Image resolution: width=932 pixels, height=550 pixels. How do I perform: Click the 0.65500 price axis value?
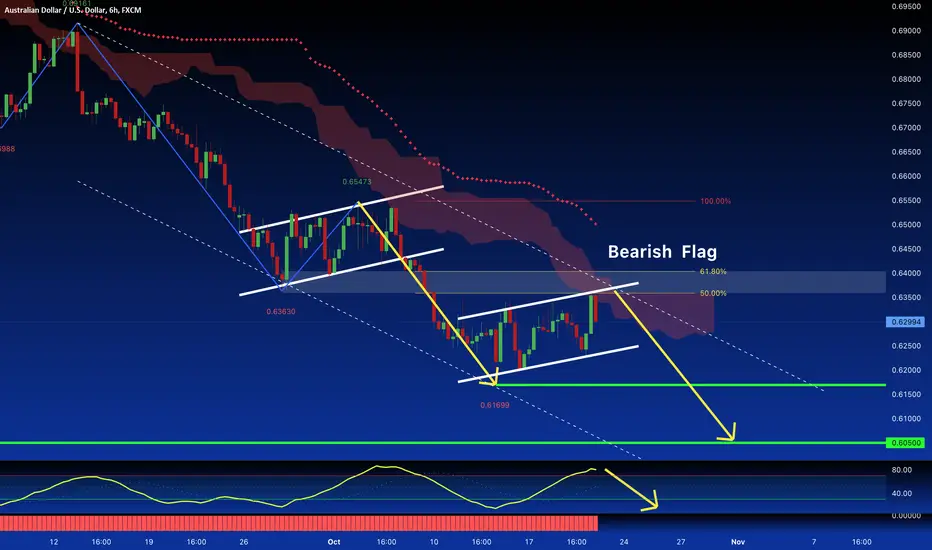(x=906, y=200)
